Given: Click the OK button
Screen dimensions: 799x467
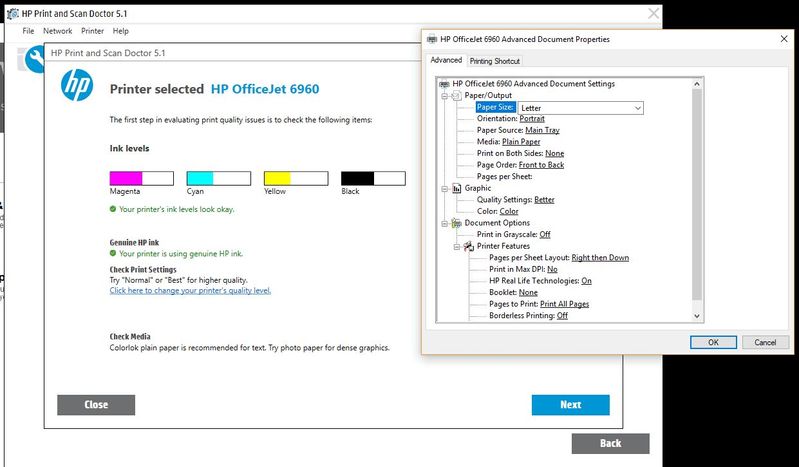Looking at the screenshot, I should (713, 343).
